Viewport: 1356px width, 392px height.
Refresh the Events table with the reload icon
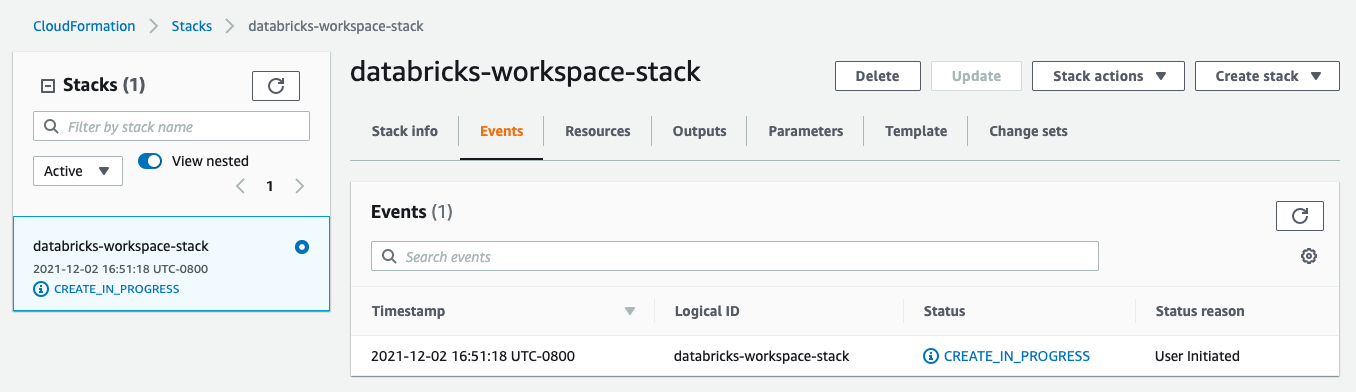point(1300,216)
